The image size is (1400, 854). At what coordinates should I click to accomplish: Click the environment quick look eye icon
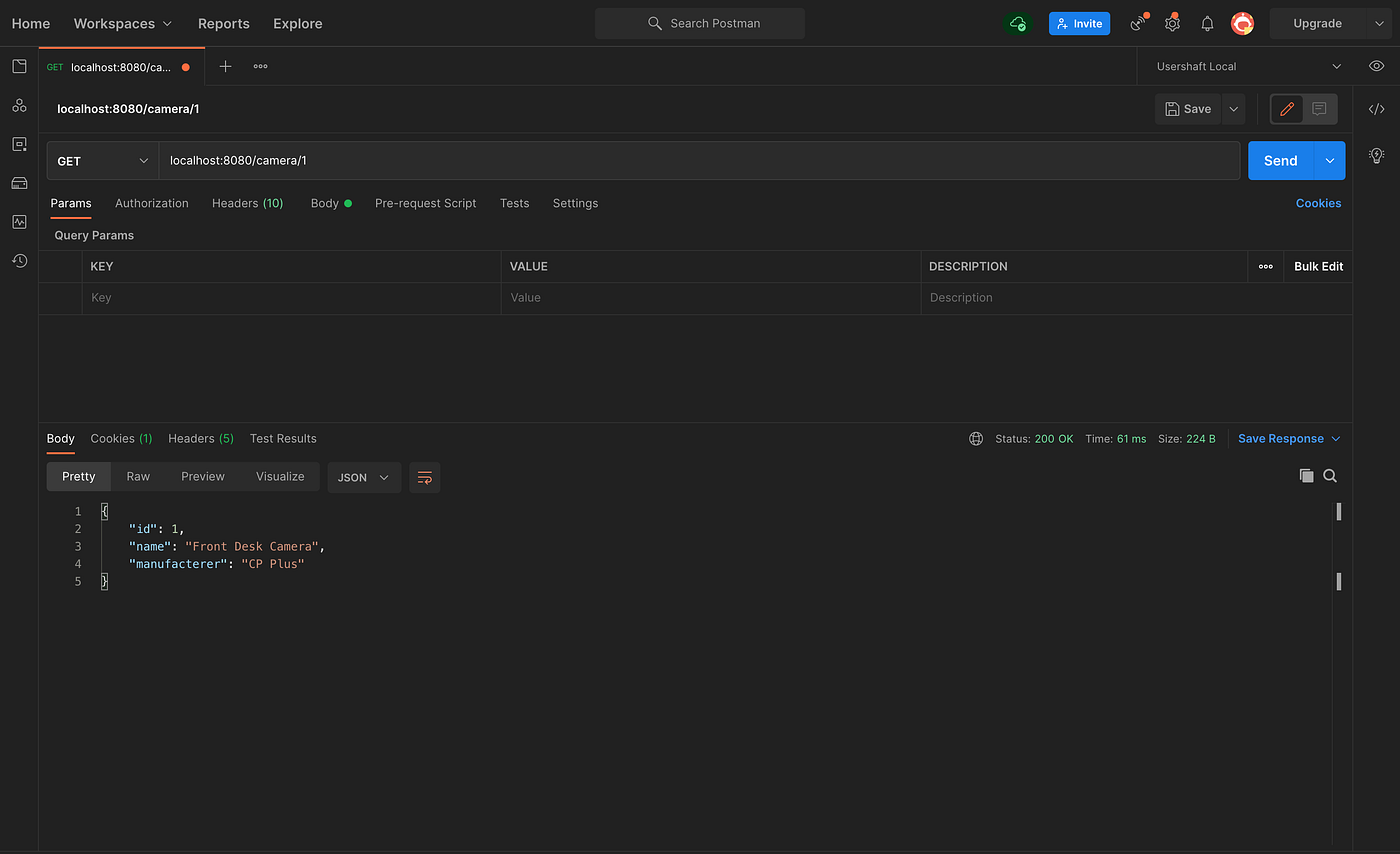1375,66
